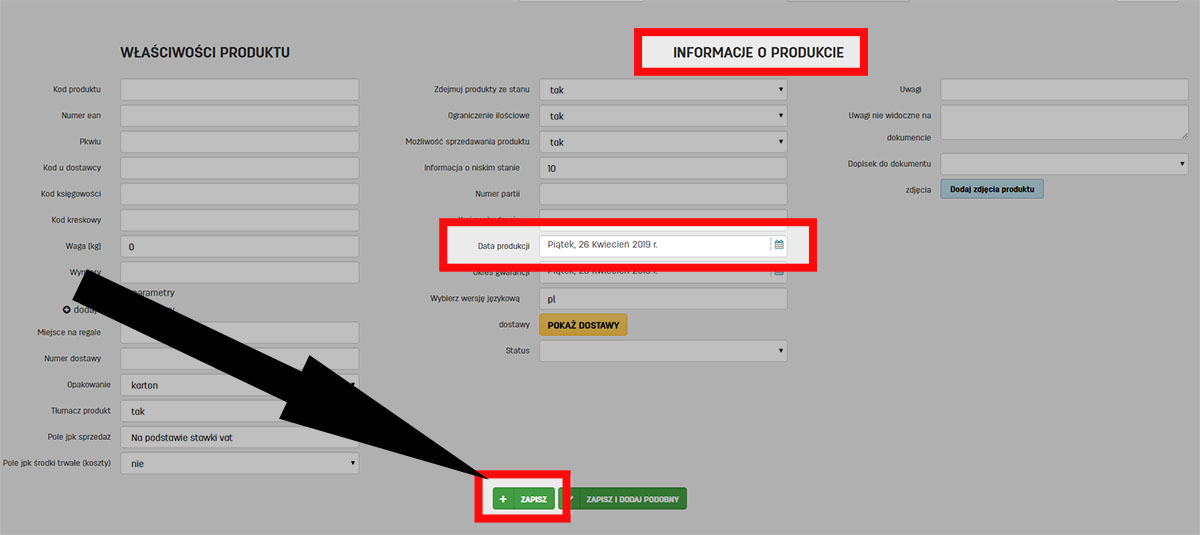Viewport: 1200px width, 535px height.
Task: Click the plus icon next to dodaj
Action: point(67,310)
